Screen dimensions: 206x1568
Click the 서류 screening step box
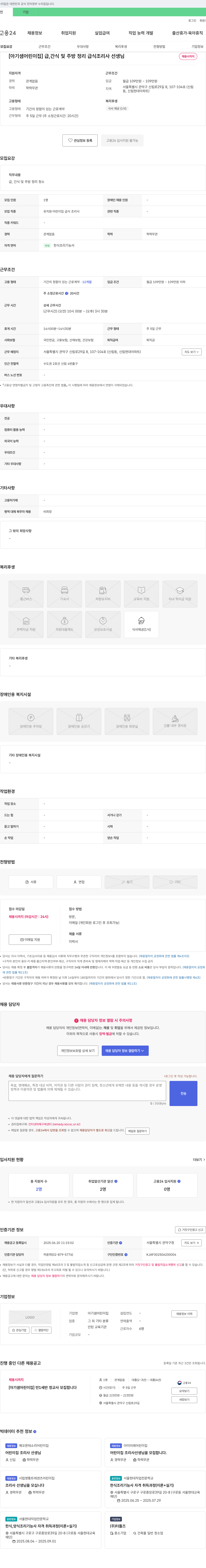[x=31, y=882]
